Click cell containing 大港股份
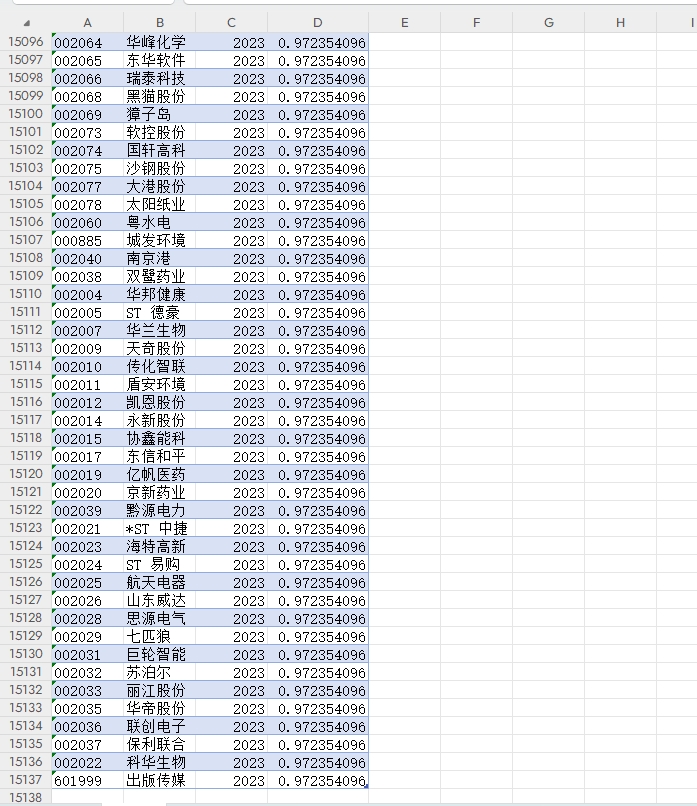697x806 pixels. (x=159, y=186)
